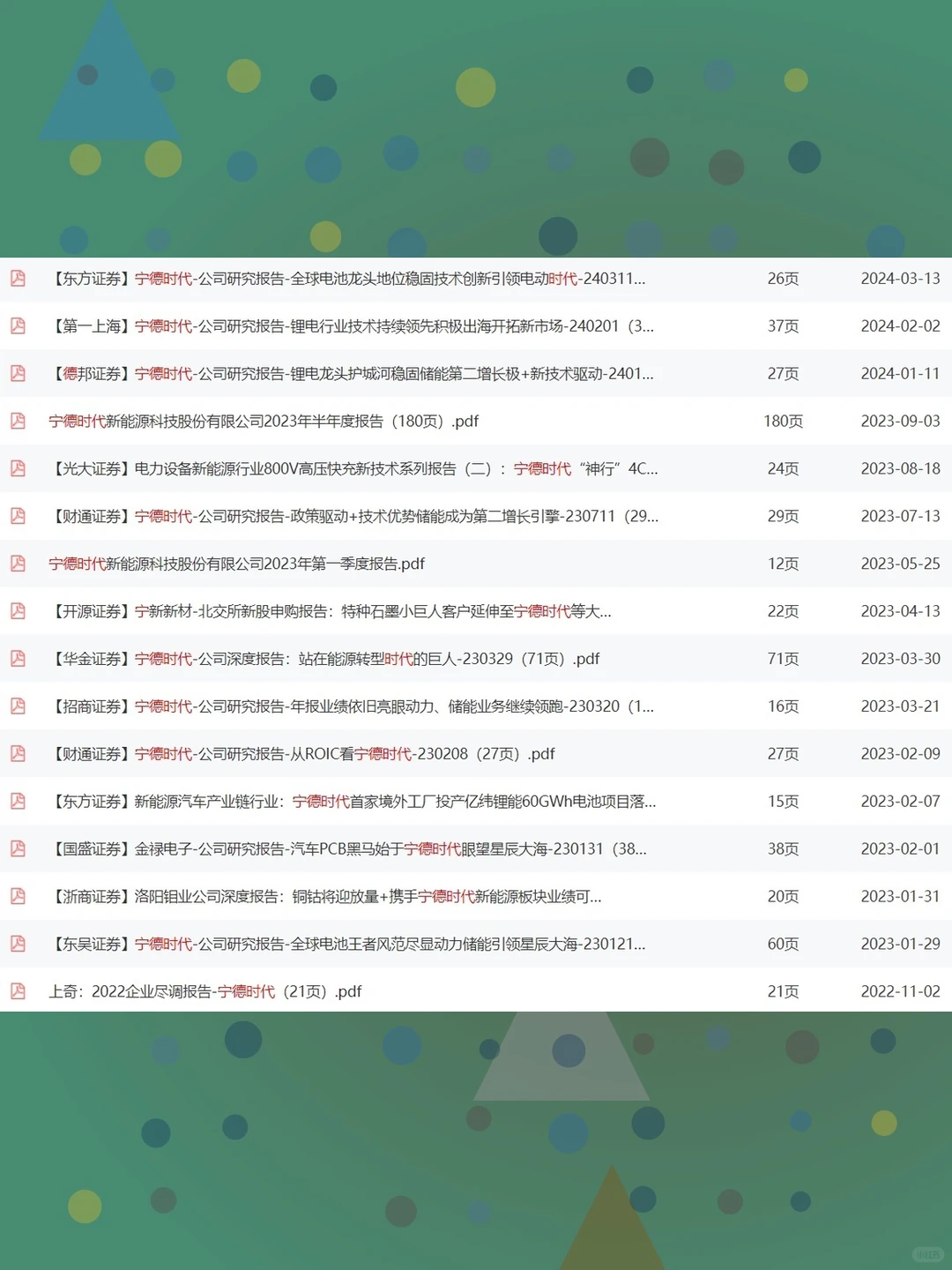Open 华金证券 站在能源转型时代的巨人 report
This screenshot has width=952, height=1270.
coord(324,659)
